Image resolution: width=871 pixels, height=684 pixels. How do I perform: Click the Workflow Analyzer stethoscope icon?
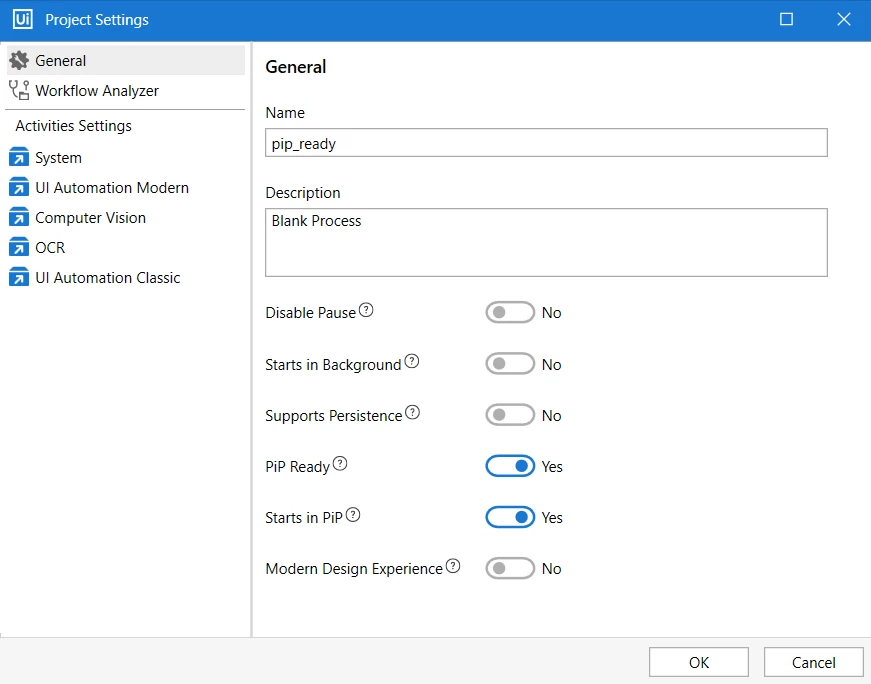pos(19,90)
